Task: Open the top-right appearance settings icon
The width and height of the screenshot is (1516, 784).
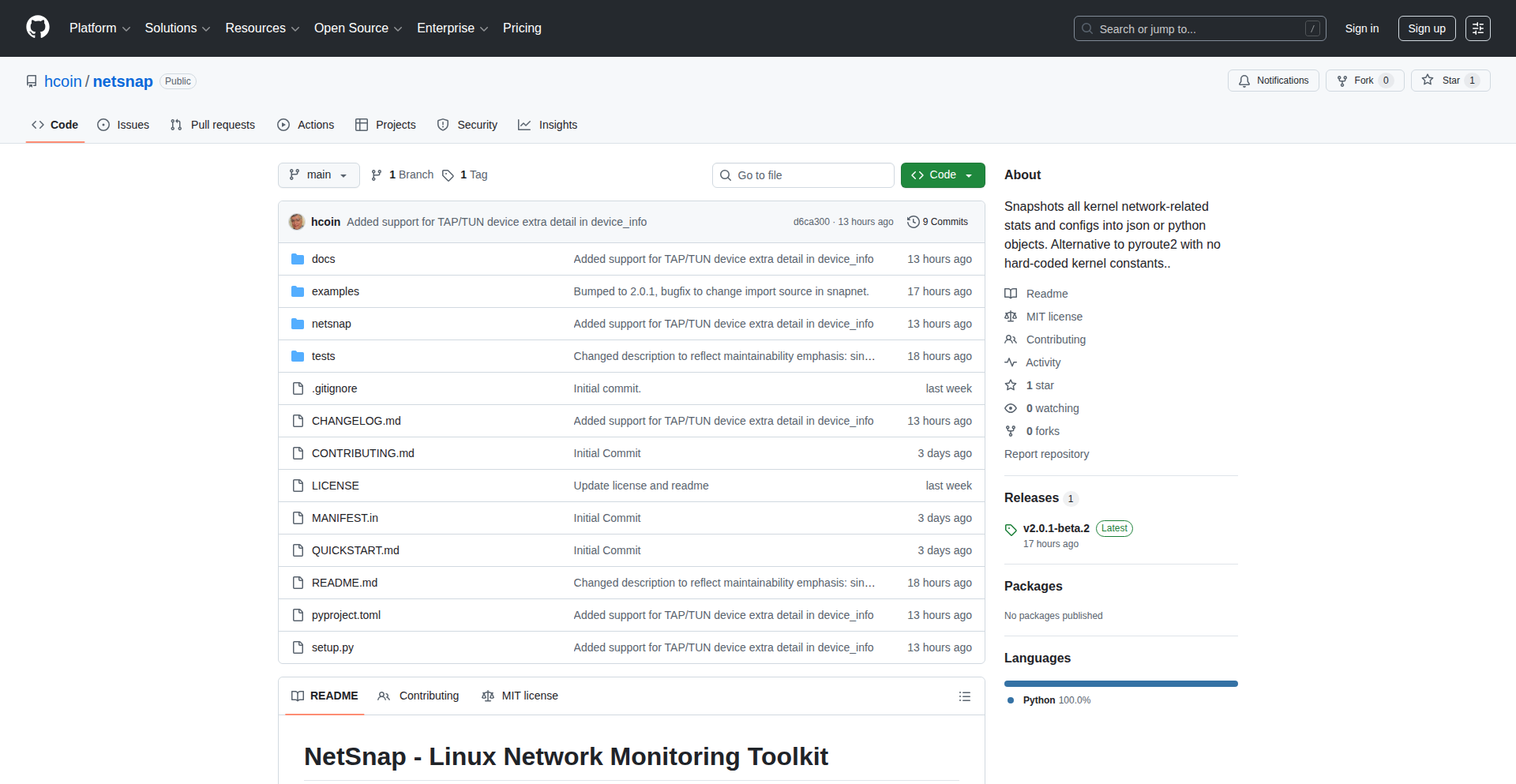Action: [x=1477, y=28]
